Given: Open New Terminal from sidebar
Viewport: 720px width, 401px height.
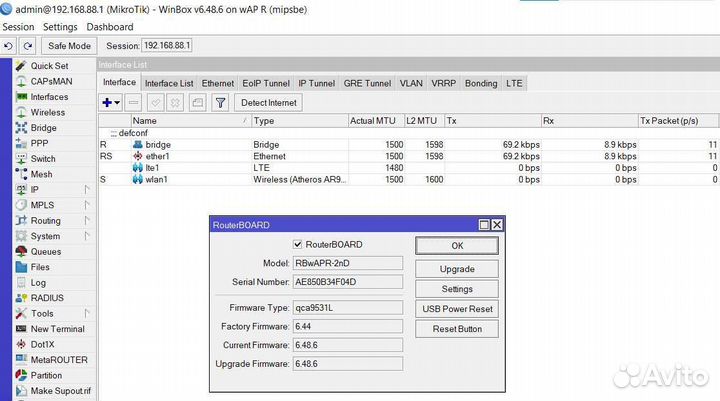Looking at the screenshot, I should [57, 329].
